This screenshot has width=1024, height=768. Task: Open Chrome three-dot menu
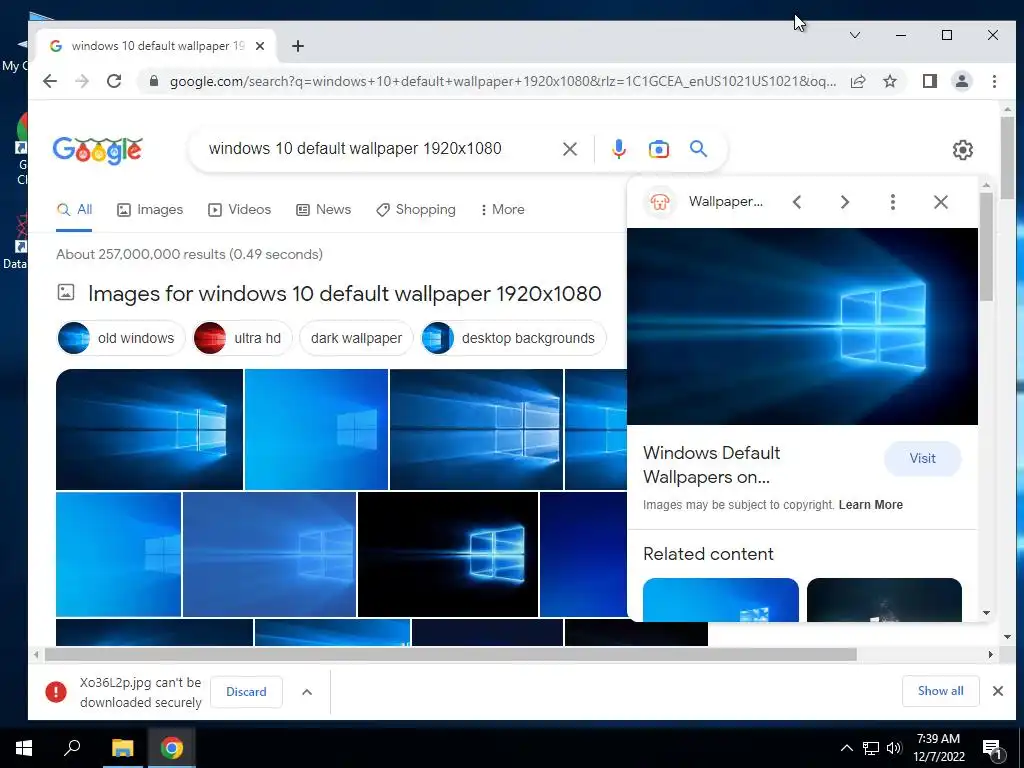(x=994, y=81)
